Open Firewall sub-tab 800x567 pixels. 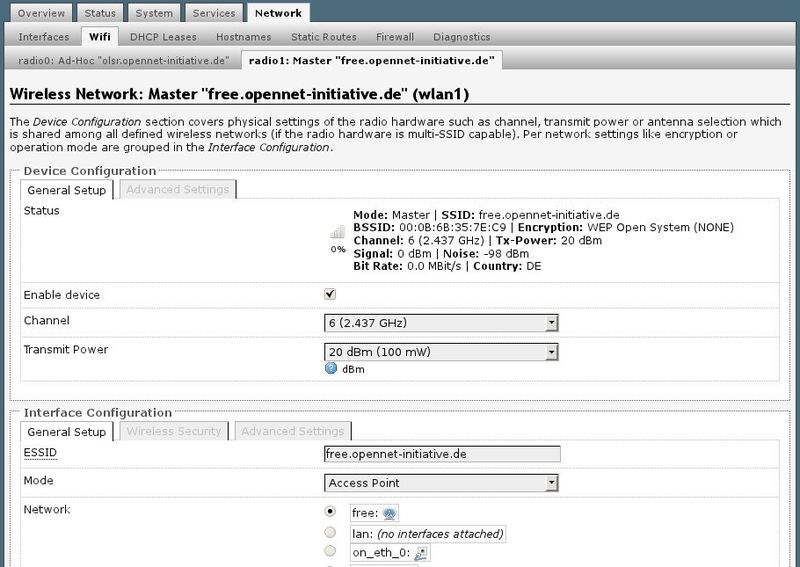[395, 37]
